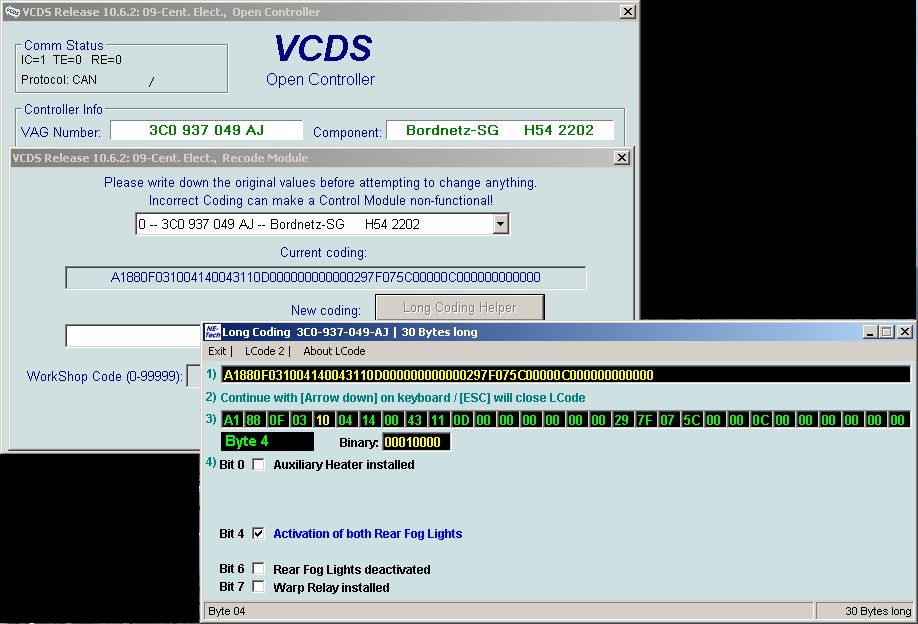The image size is (918, 624).
Task: Select byte 3 value 03
Action: point(300,420)
